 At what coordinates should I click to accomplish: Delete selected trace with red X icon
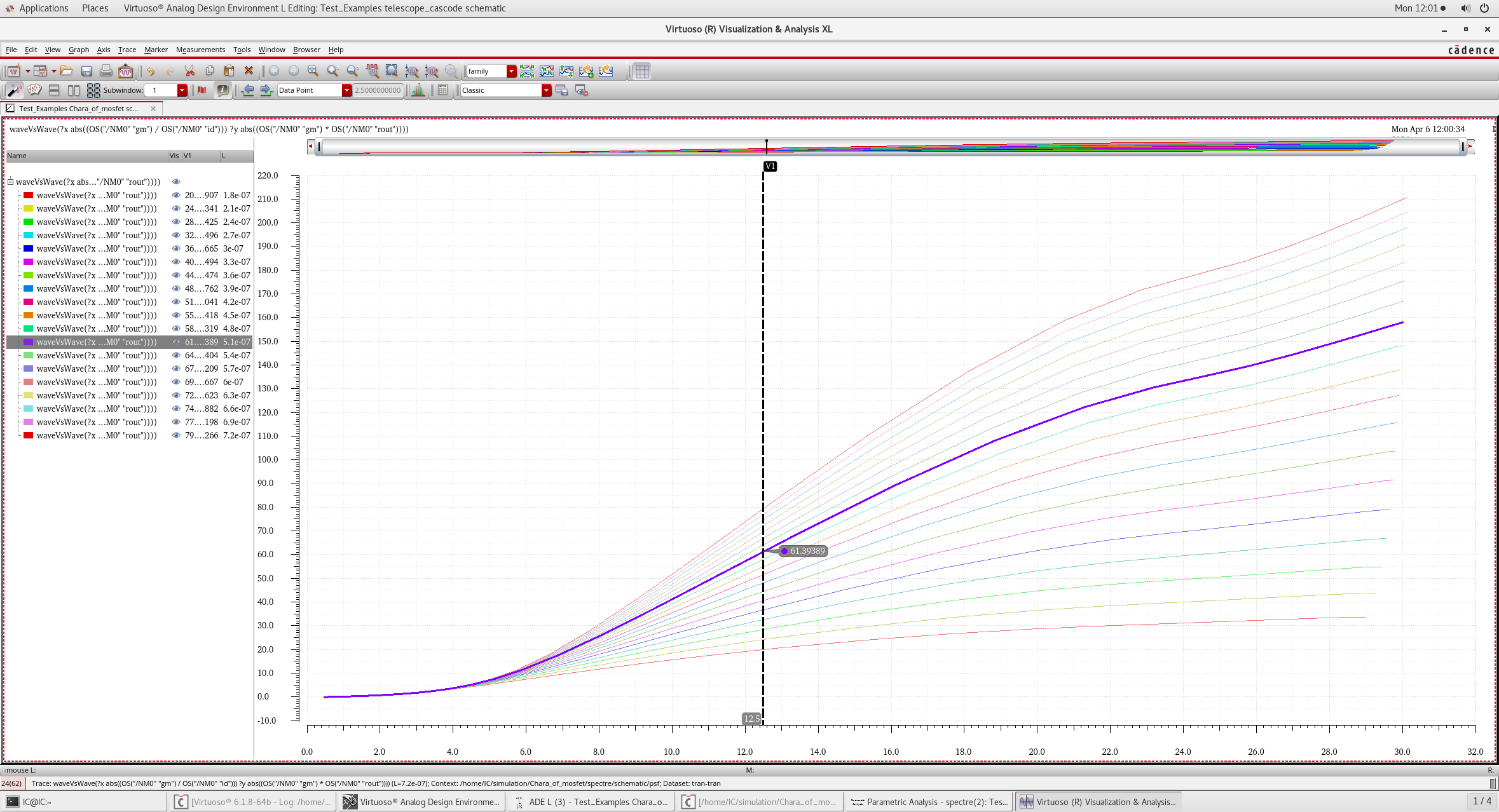[249, 71]
